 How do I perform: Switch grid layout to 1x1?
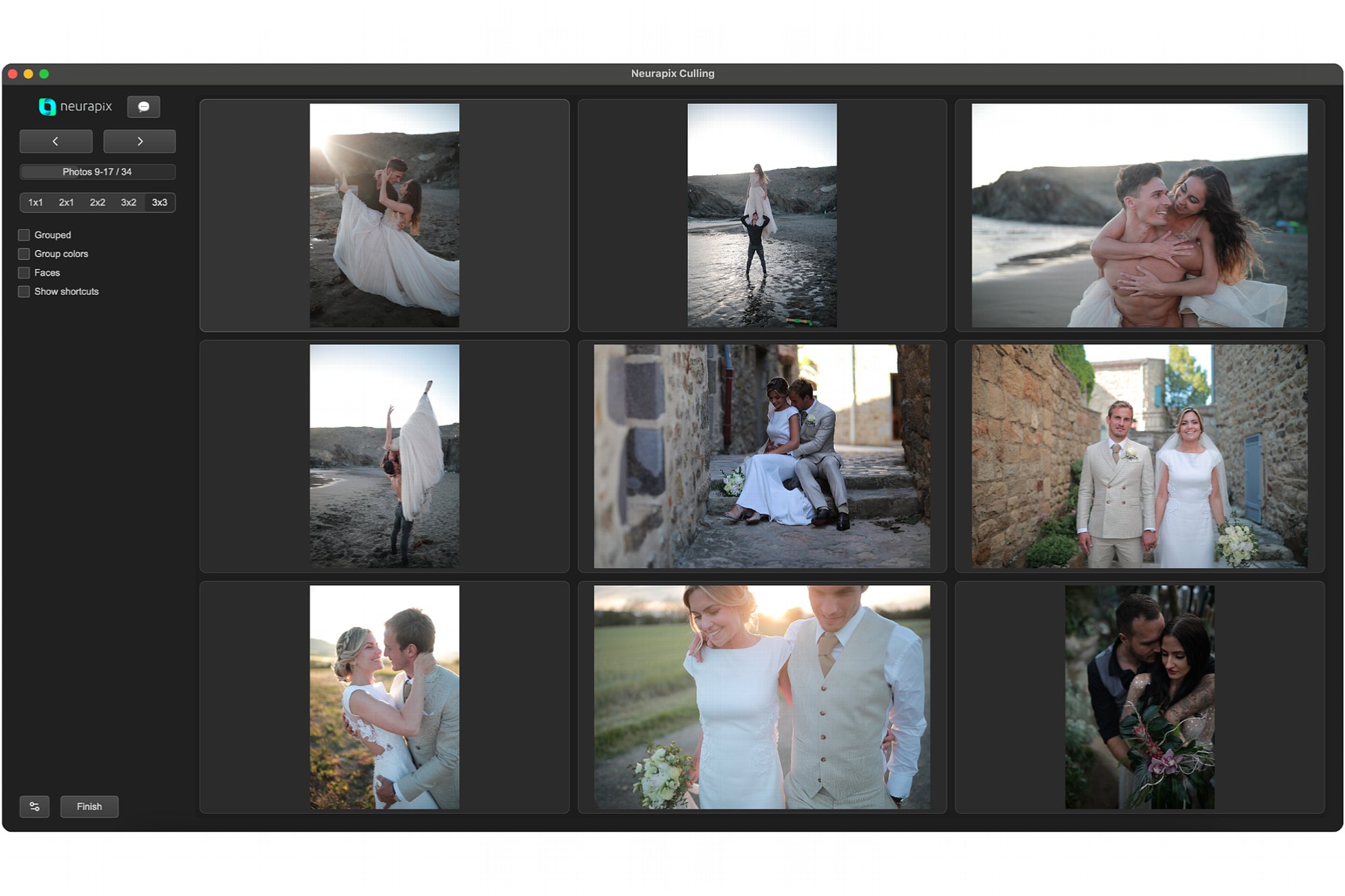point(36,202)
